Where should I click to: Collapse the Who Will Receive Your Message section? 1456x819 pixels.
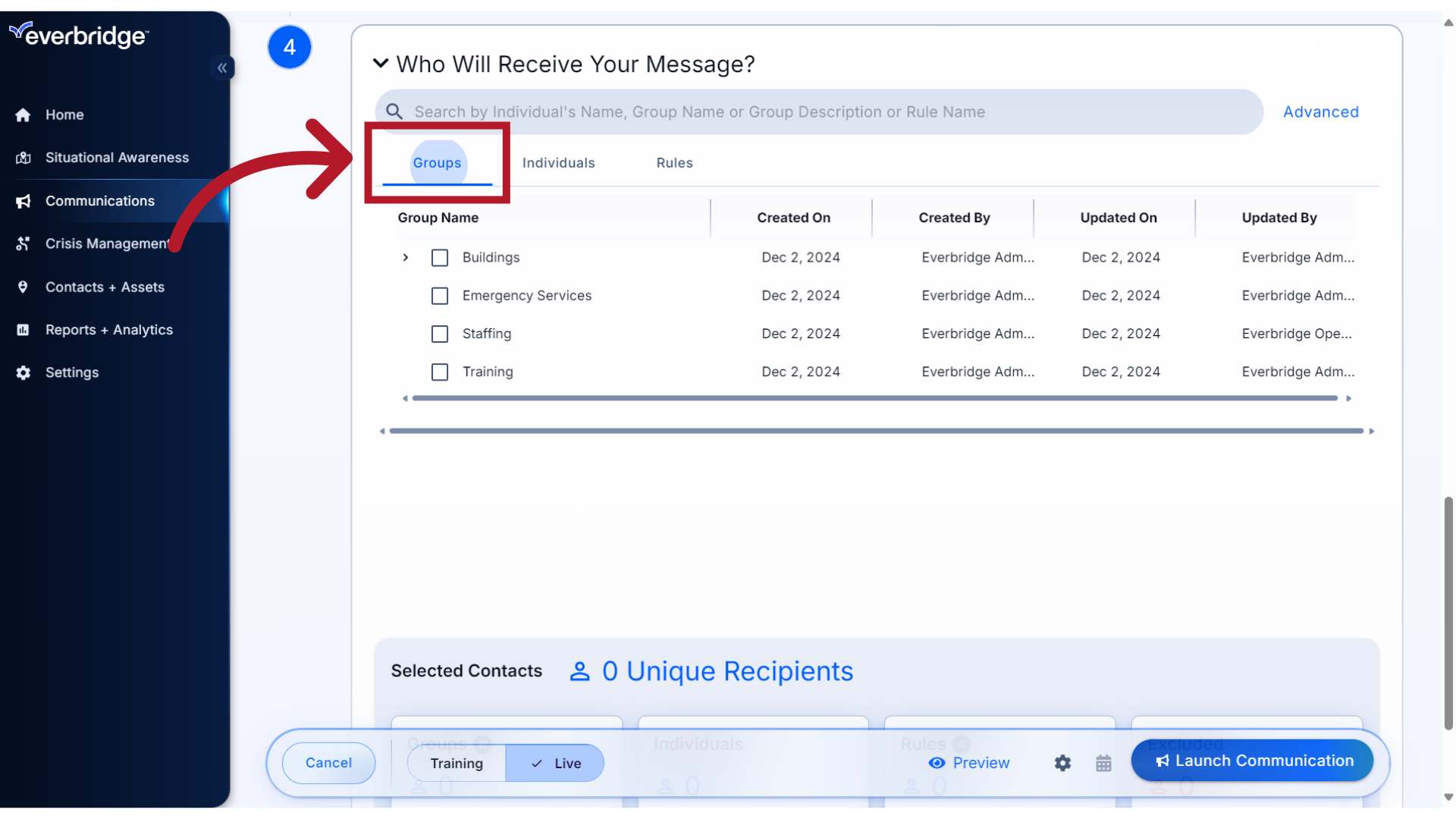pos(381,64)
